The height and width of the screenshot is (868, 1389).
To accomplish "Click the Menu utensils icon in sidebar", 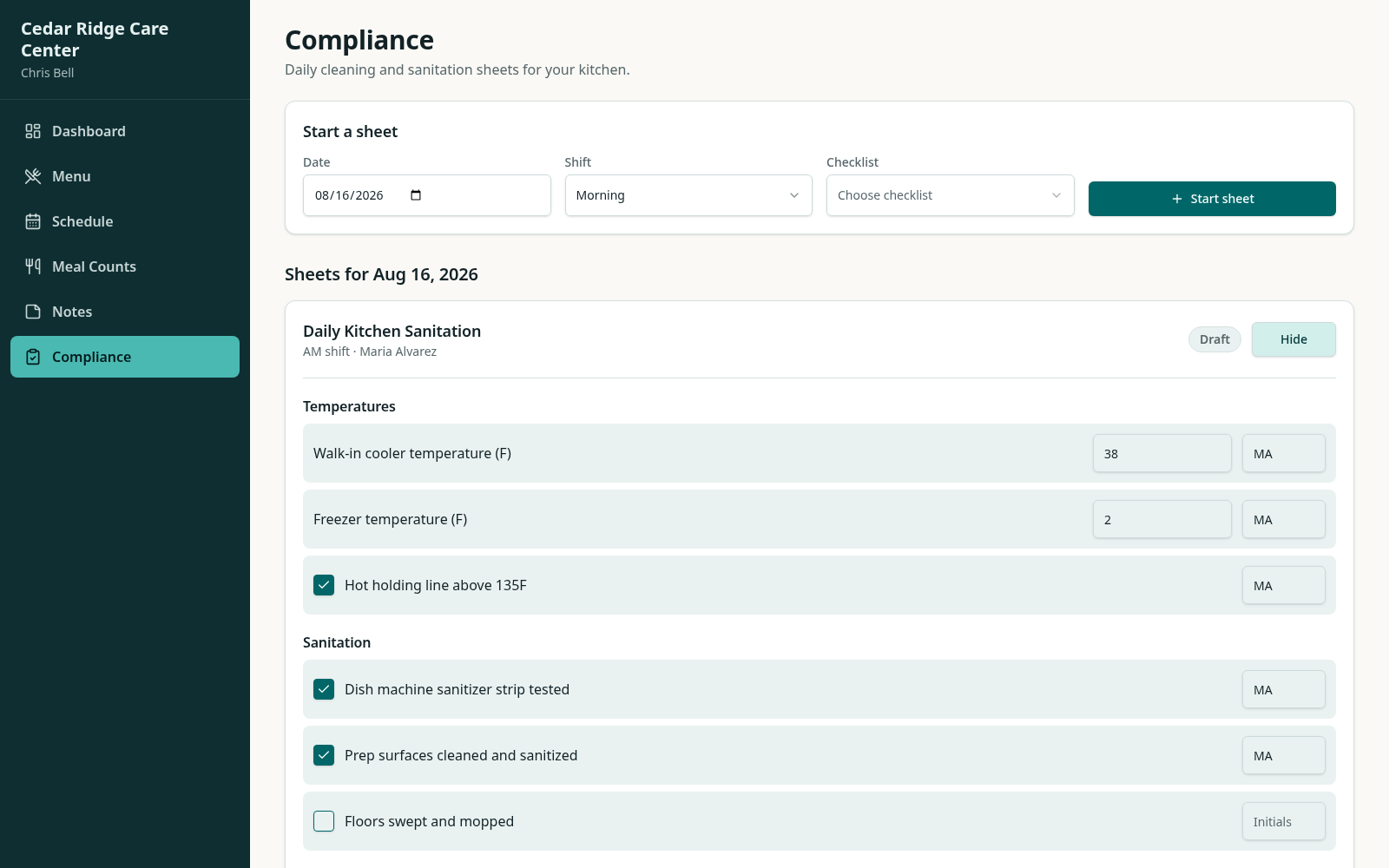I will click(33, 176).
